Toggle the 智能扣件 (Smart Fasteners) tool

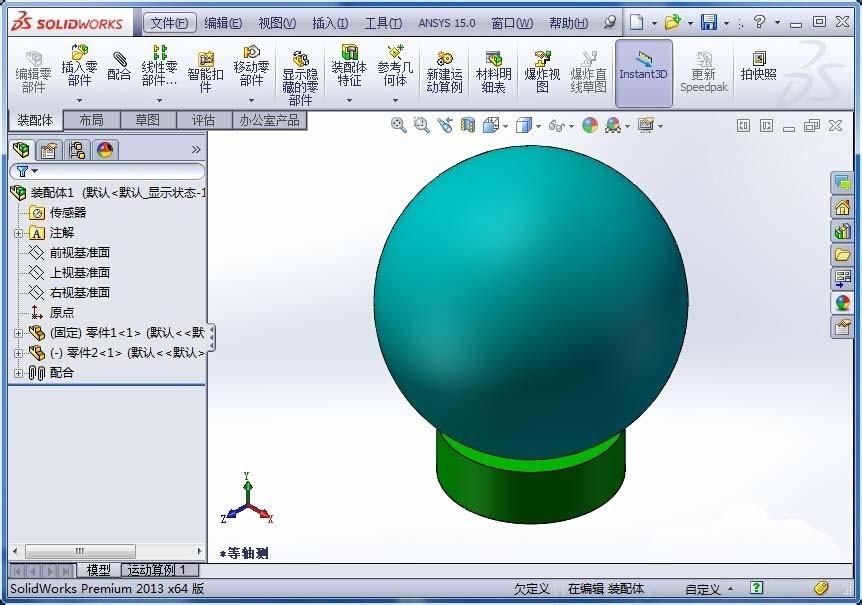205,70
